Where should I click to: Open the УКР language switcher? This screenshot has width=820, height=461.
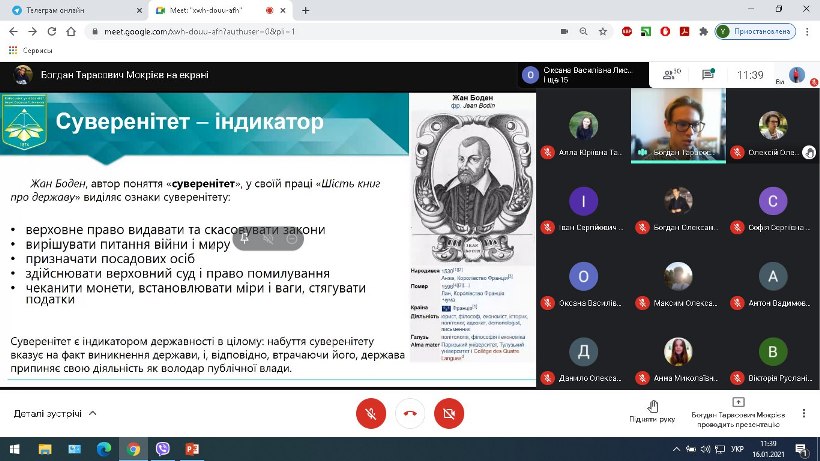pyautogui.click(x=737, y=449)
